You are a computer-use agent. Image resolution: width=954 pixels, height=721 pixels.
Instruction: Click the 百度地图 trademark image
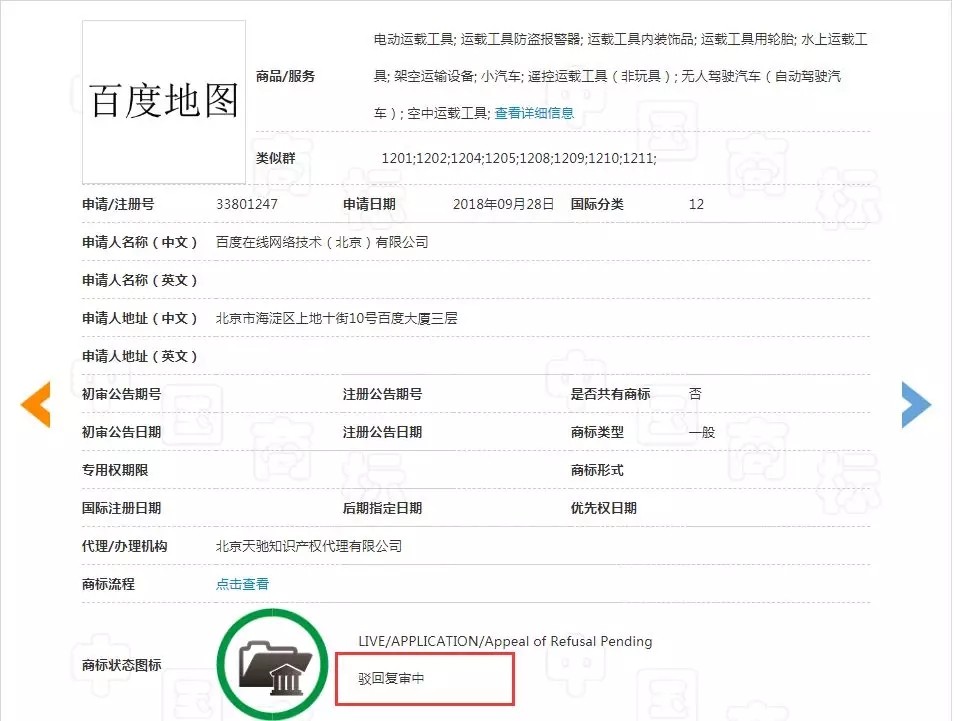tap(164, 102)
